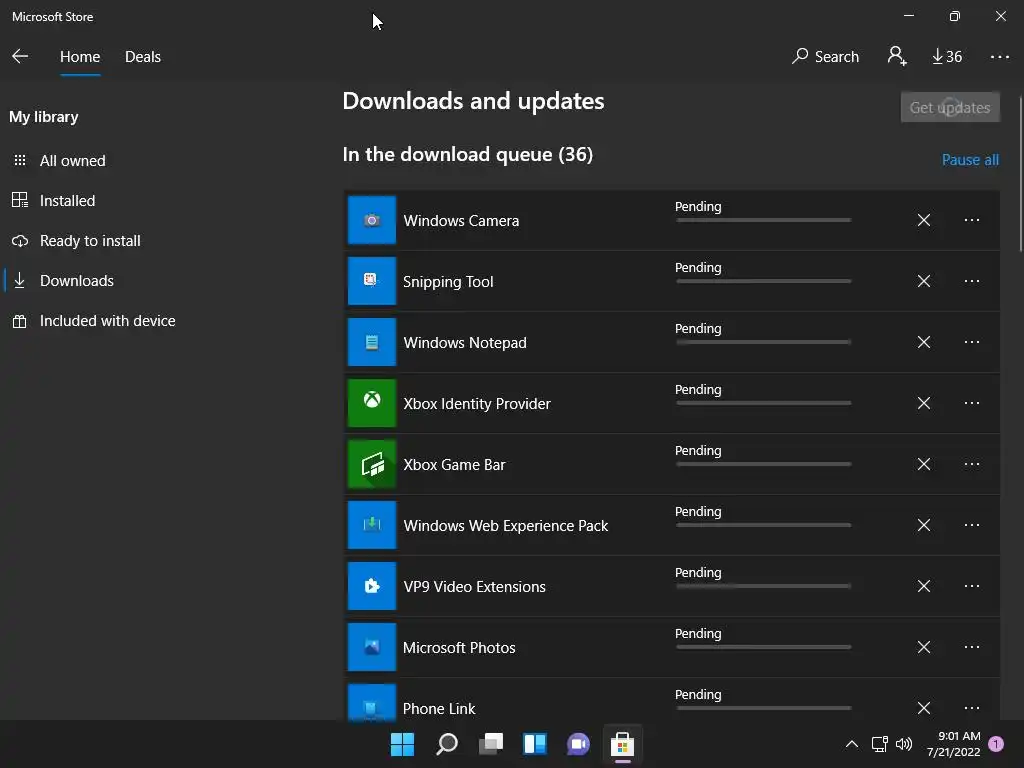
Task: Open the Windows Camera entry name
Action: [x=461, y=221]
